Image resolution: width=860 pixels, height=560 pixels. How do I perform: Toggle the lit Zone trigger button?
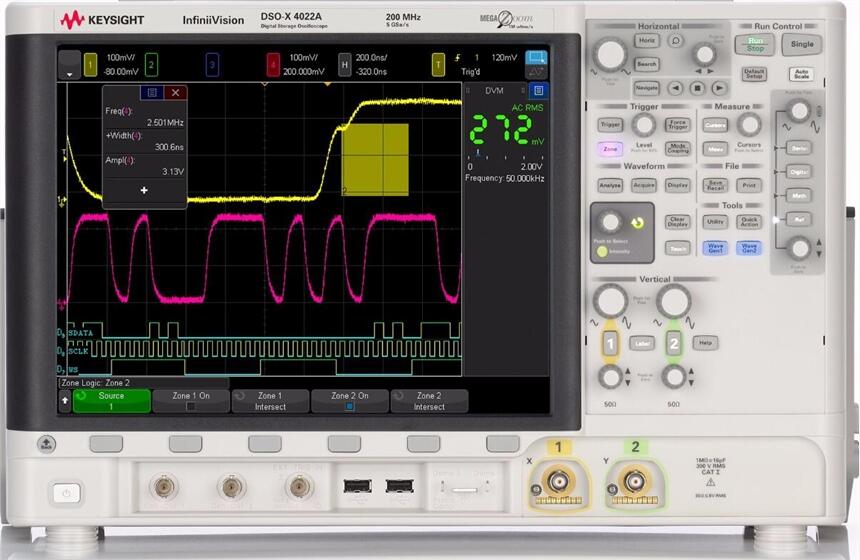point(610,149)
